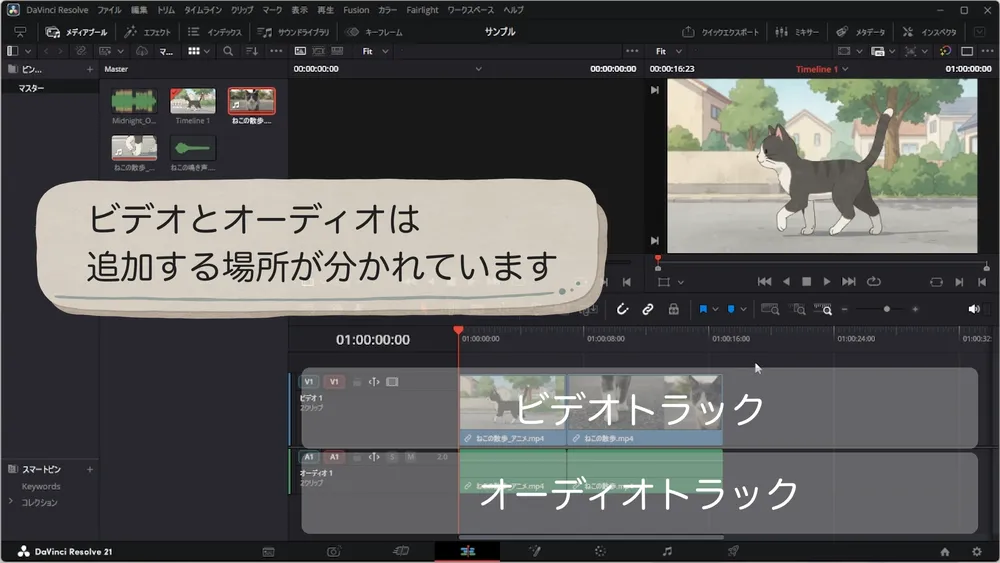
Task: Jump to the first frame in the timeline viewer
Action: coord(764,281)
